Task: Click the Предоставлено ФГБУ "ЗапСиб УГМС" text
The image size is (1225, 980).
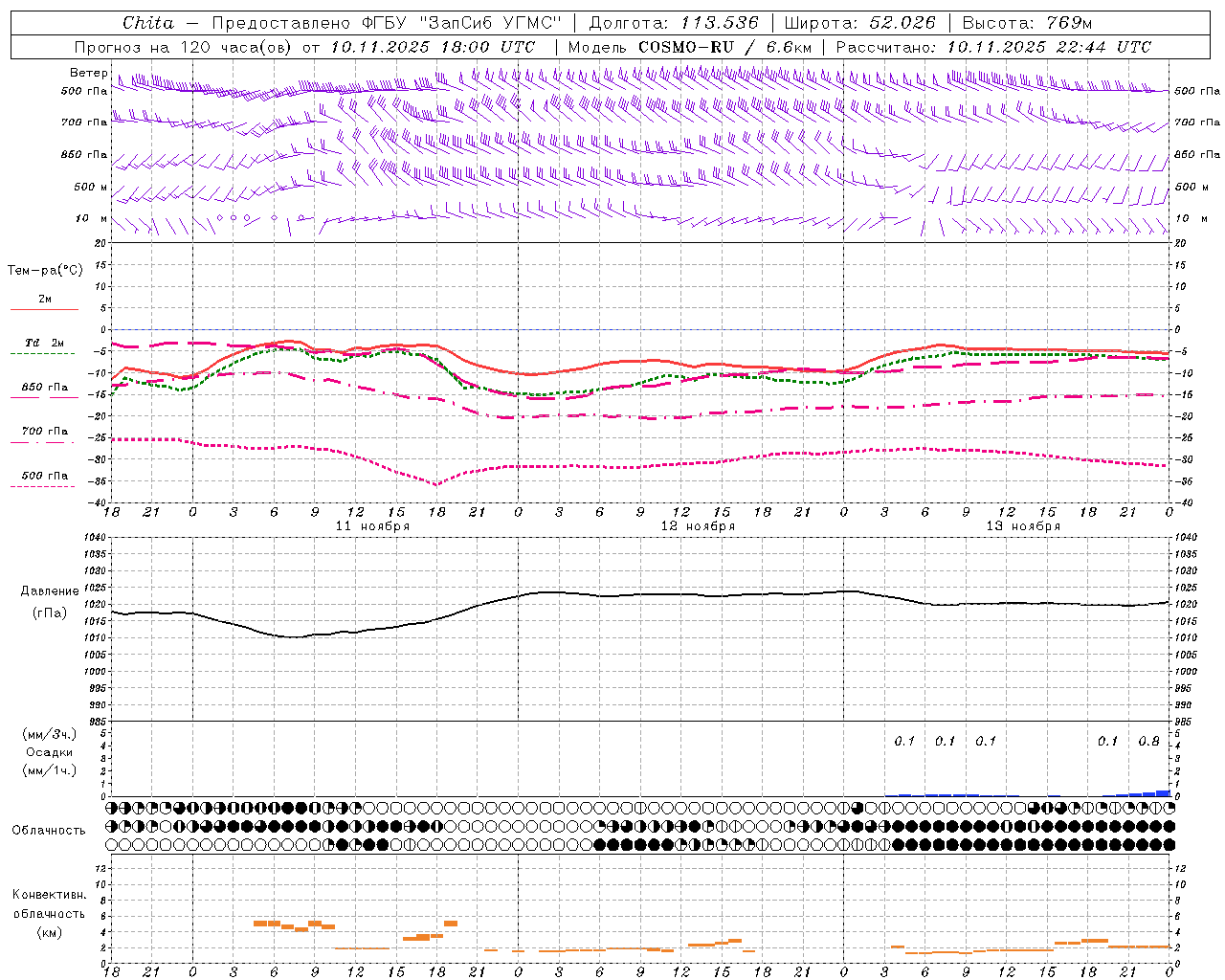Action: point(387,23)
